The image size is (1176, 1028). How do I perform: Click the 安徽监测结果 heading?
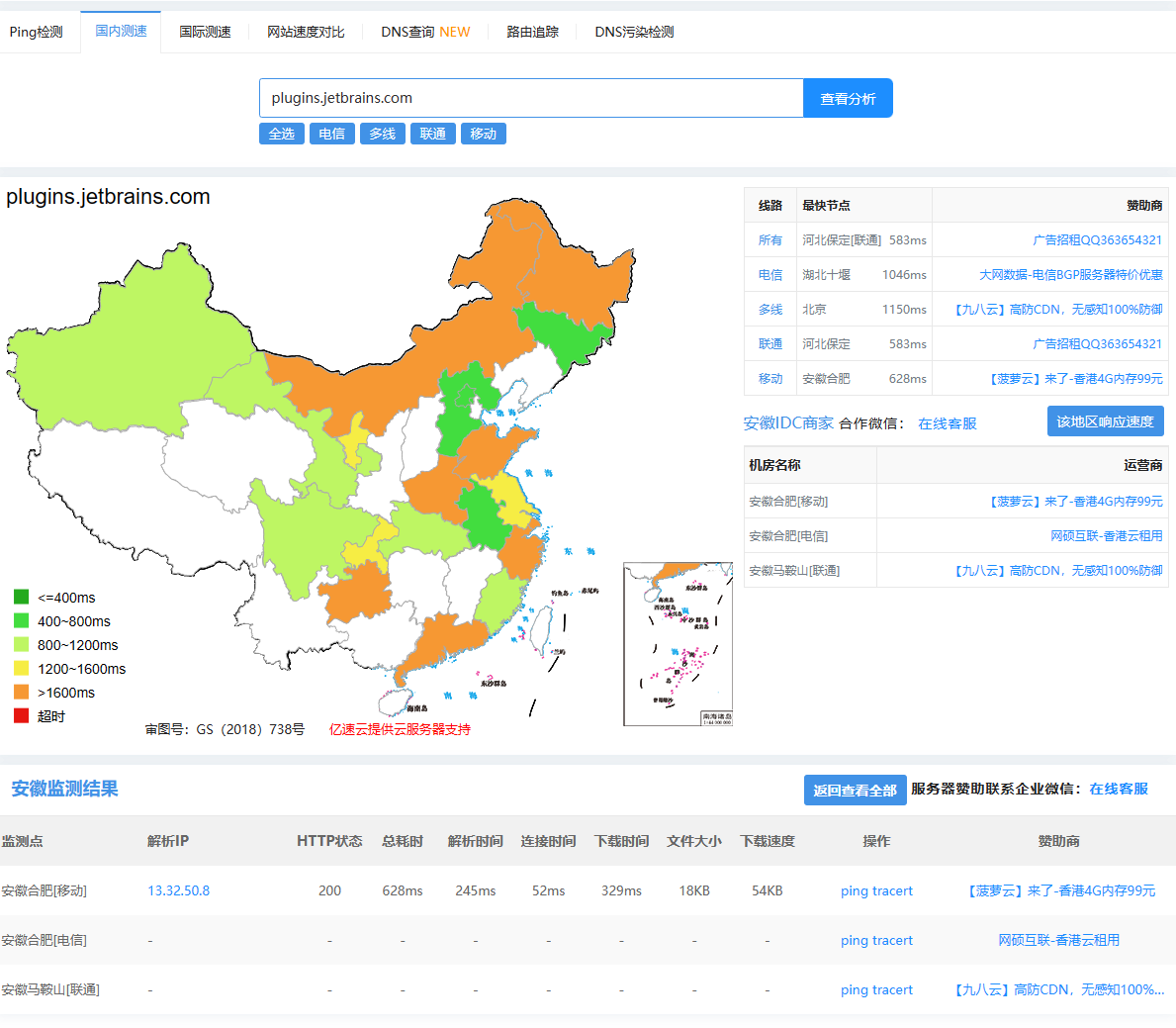pyautogui.click(x=64, y=789)
